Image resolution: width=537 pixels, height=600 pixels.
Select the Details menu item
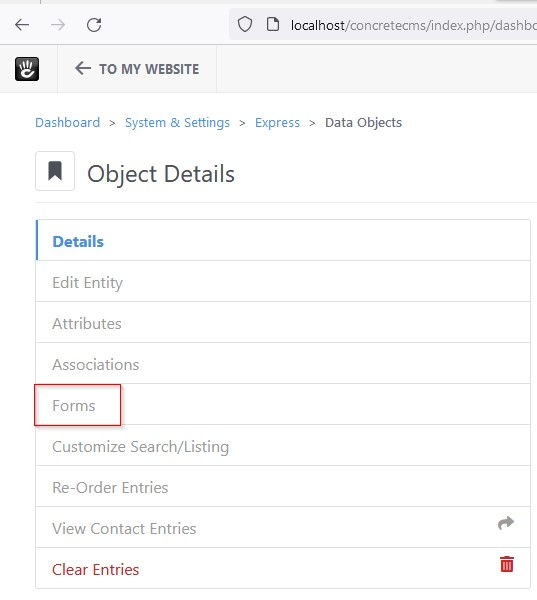click(283, 241)
